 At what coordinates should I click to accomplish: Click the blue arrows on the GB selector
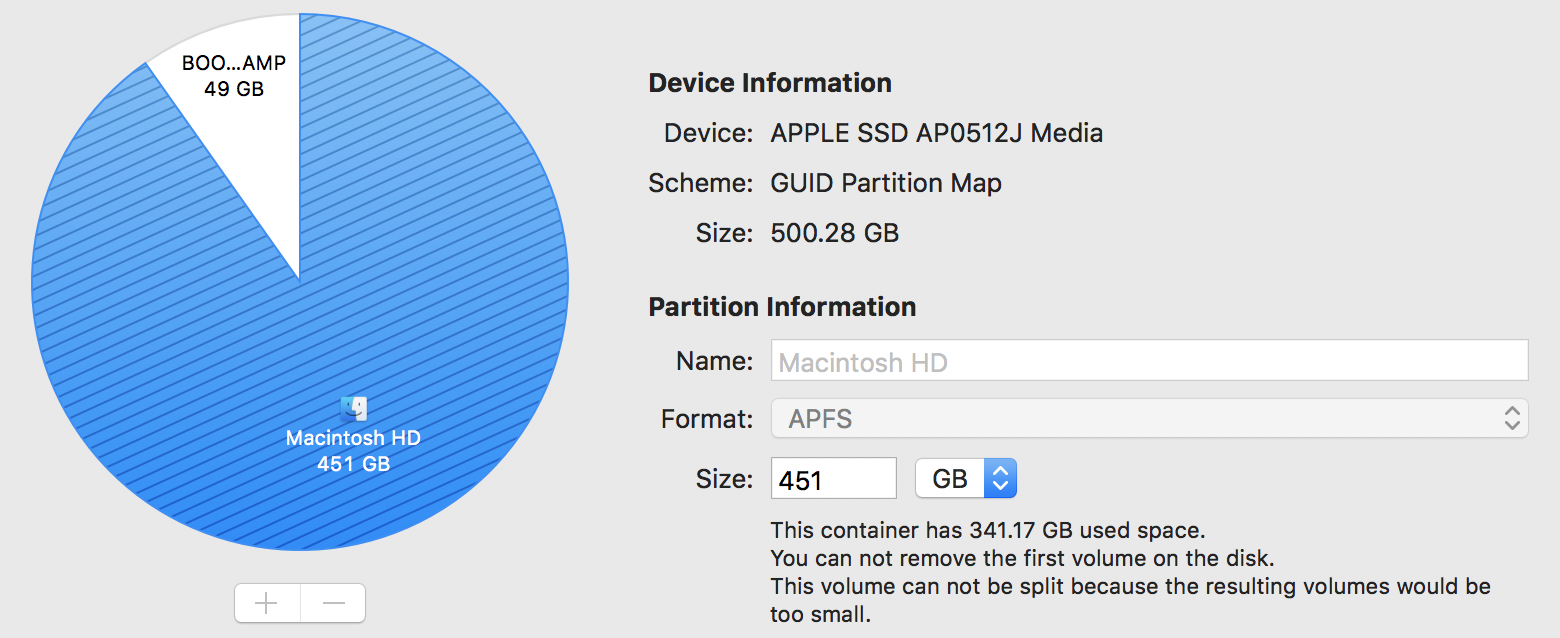pos(1000,479)
